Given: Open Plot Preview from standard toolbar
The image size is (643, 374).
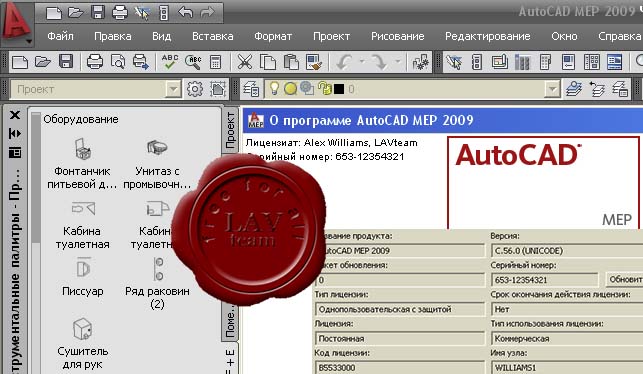Looking at the screenshot, I should 118,62.
